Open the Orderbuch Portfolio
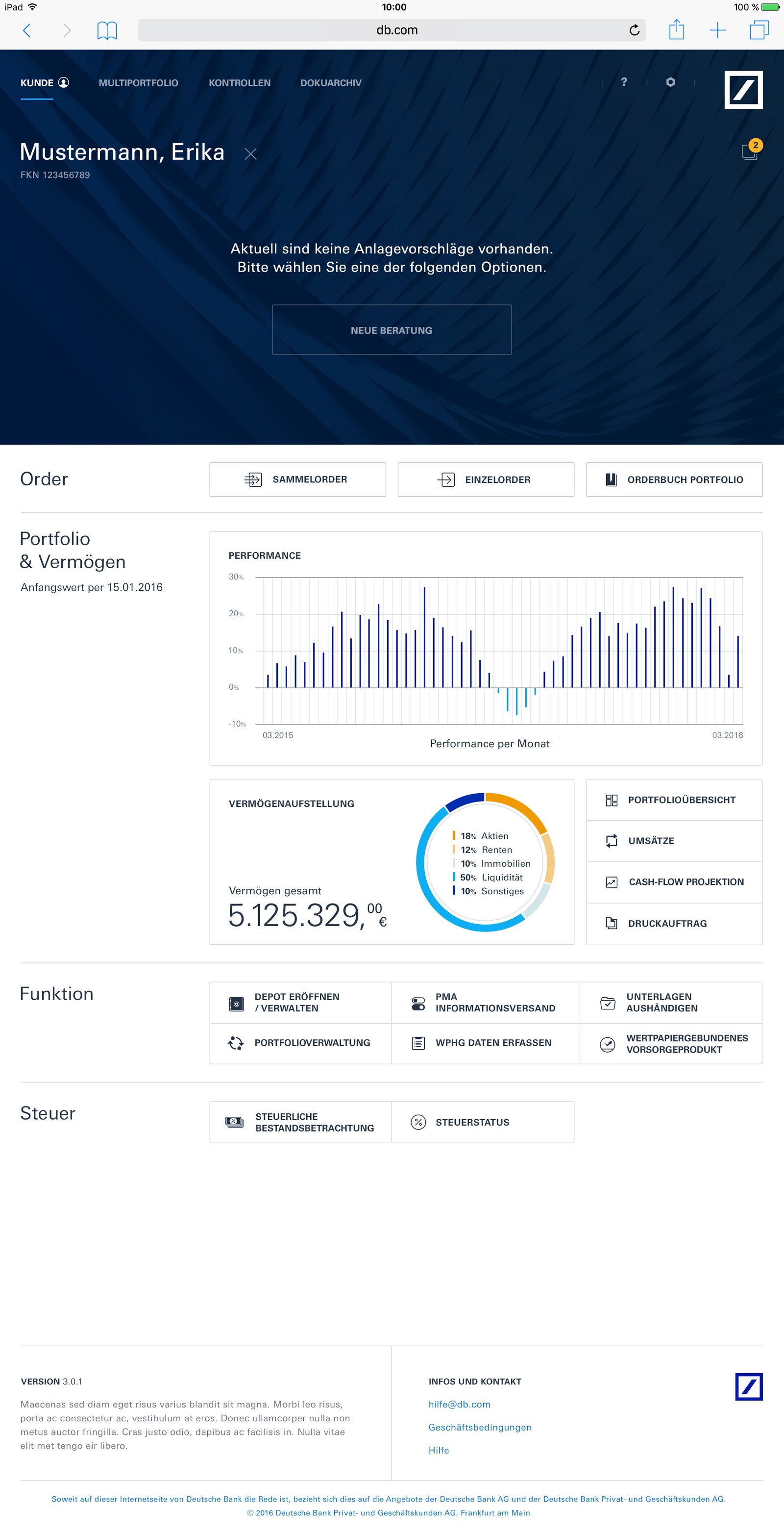 673,479
